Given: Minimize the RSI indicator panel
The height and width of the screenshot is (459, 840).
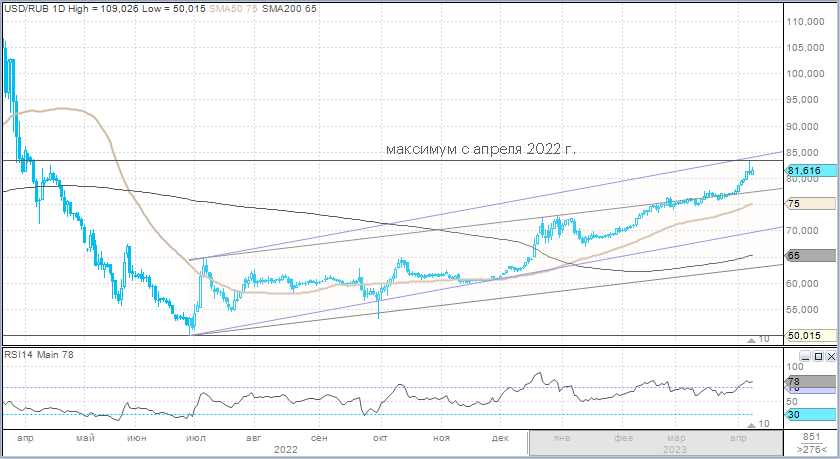Looking at the screenshot, I should [806, 355].
